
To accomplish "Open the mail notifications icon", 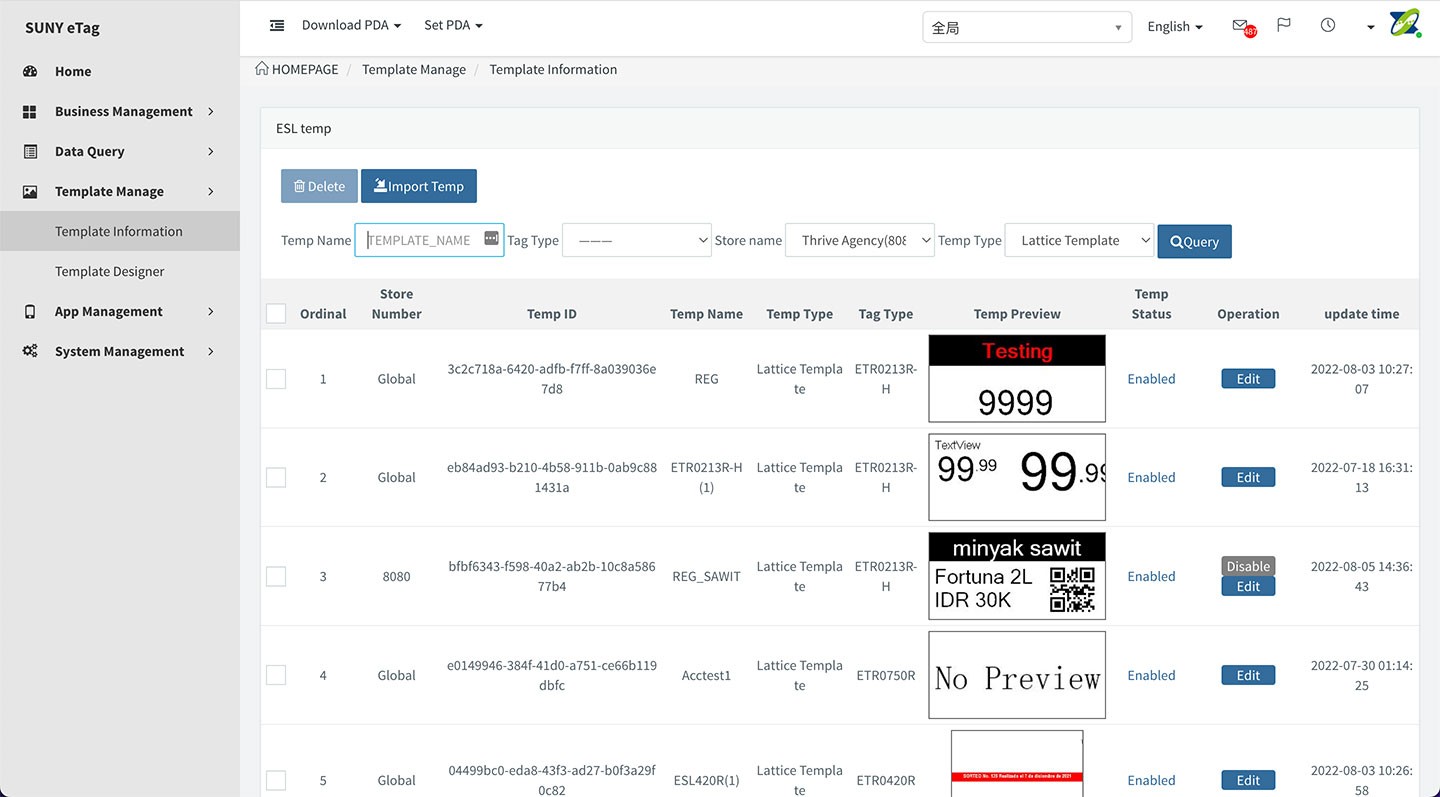I will [1240, 26].
